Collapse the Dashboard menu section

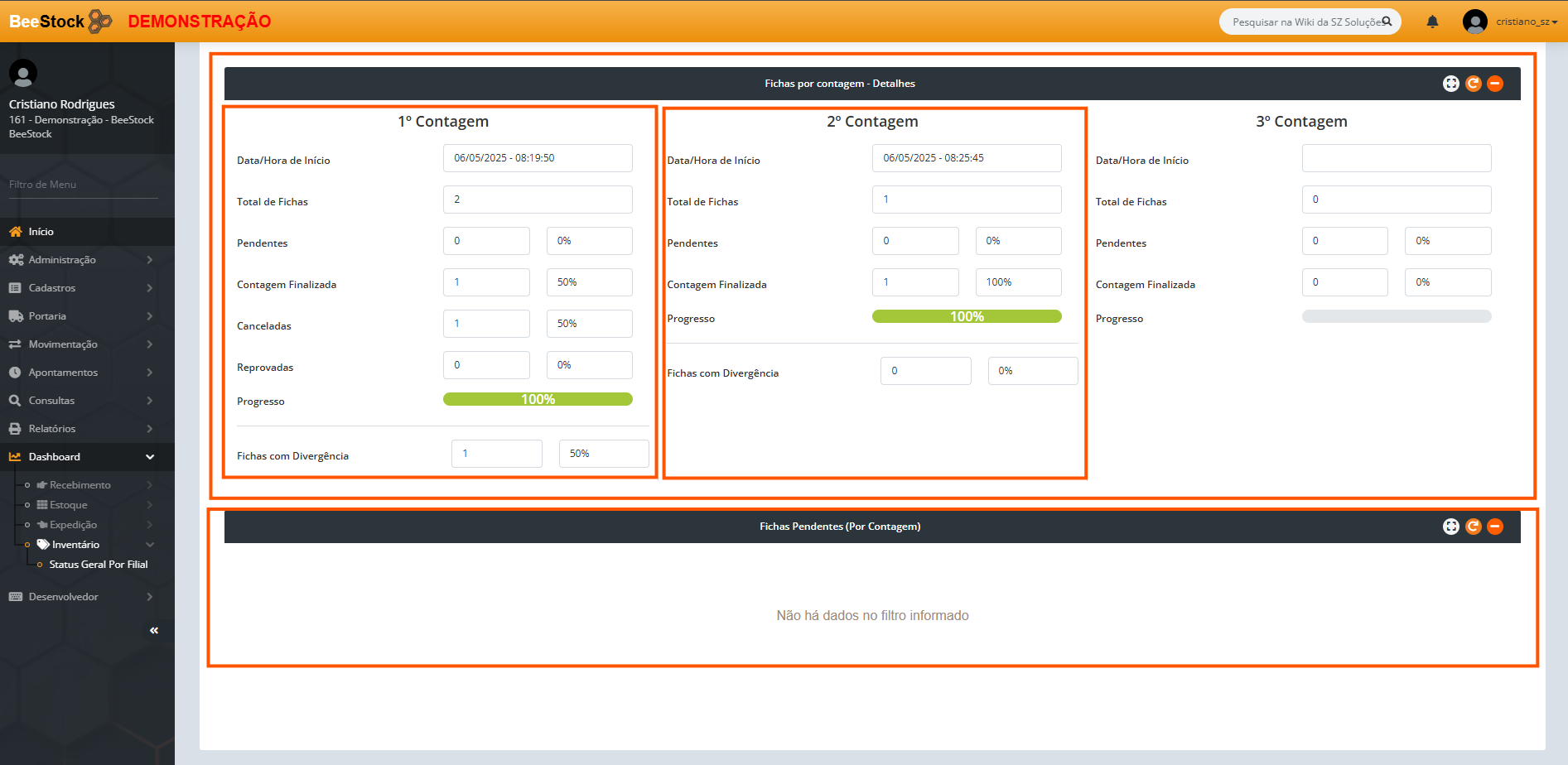150,457
